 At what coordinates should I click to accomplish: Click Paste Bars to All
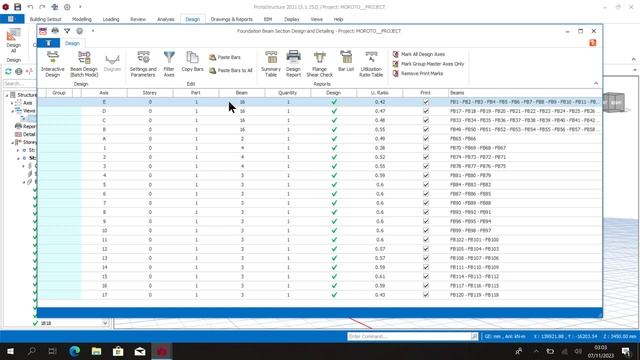click(231, 71)
